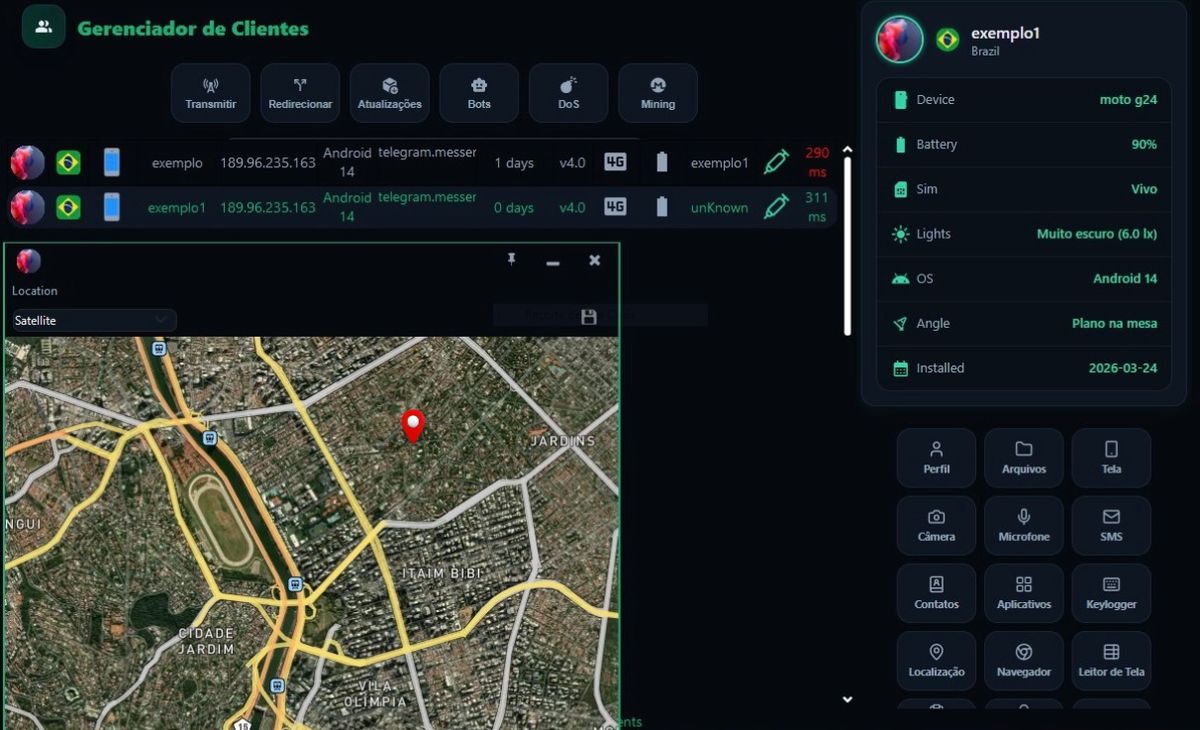Select the Mining tool
Image resolution: width=1200 pixels, height=730 pixels.
(x=657, y=92)
